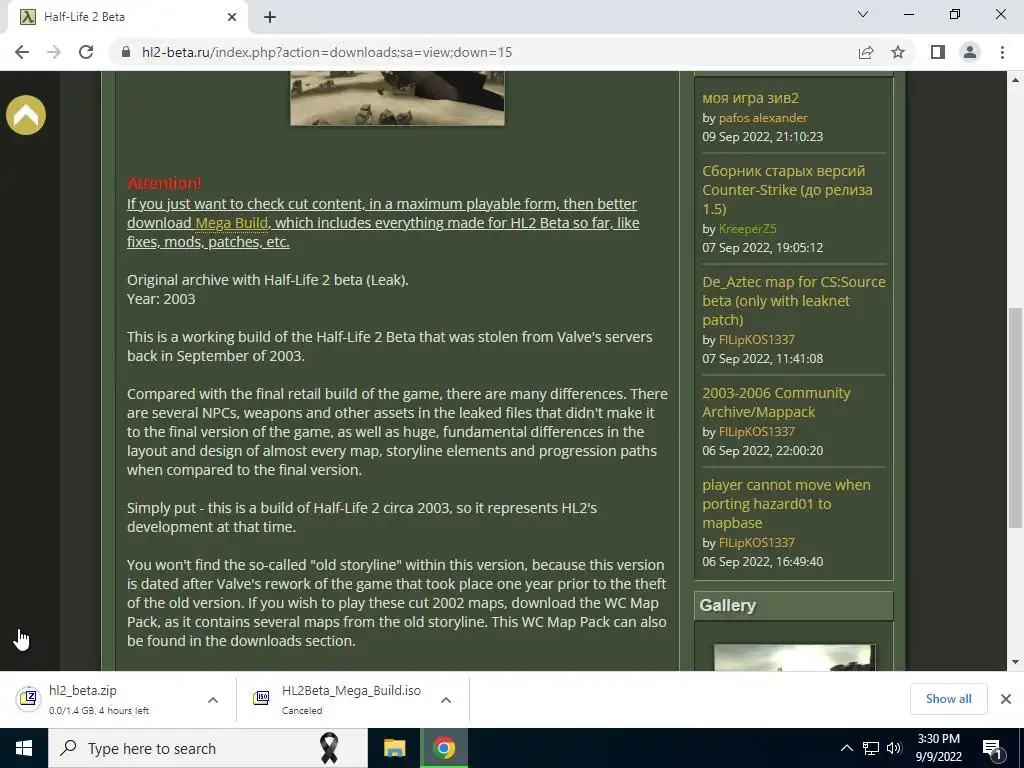Click the Gallery section header
The image size is (1024, 768).
coord(793,605)
